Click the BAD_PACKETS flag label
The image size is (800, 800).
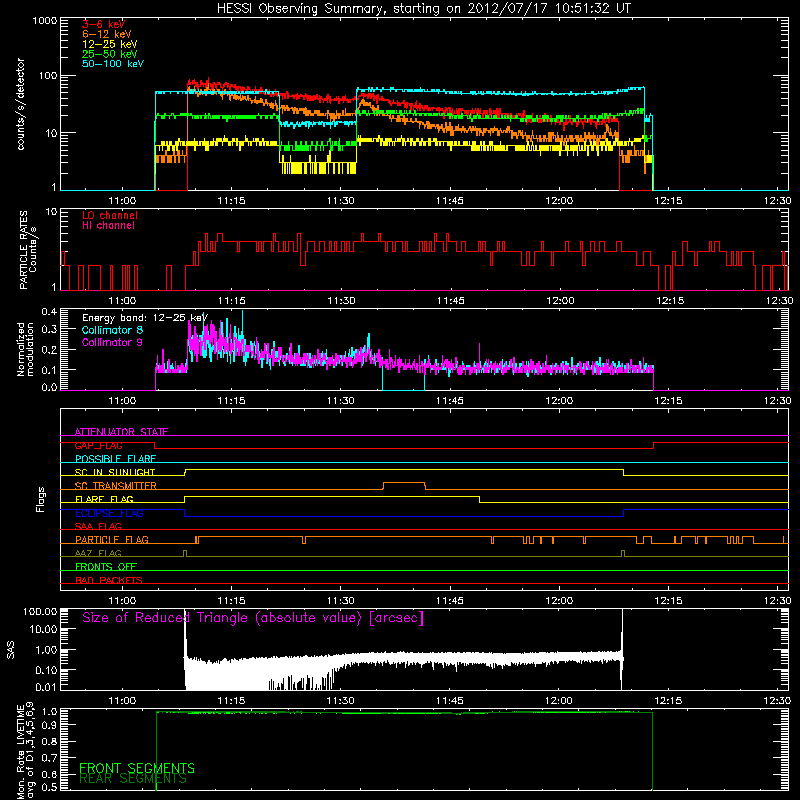109,580
